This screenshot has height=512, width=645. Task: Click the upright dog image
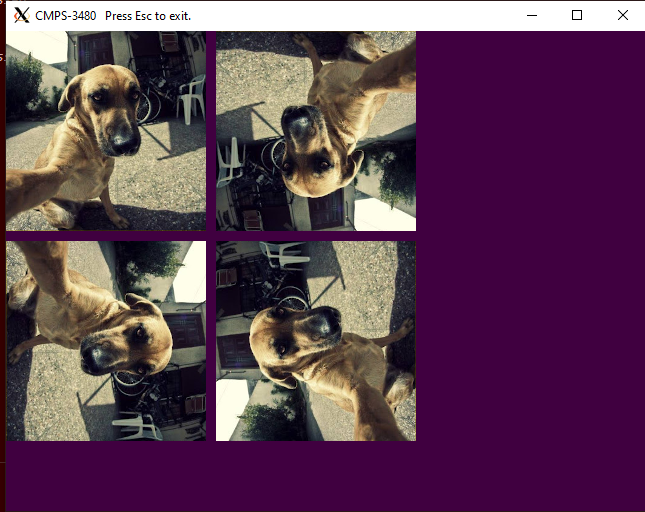(x=106, y=131)
